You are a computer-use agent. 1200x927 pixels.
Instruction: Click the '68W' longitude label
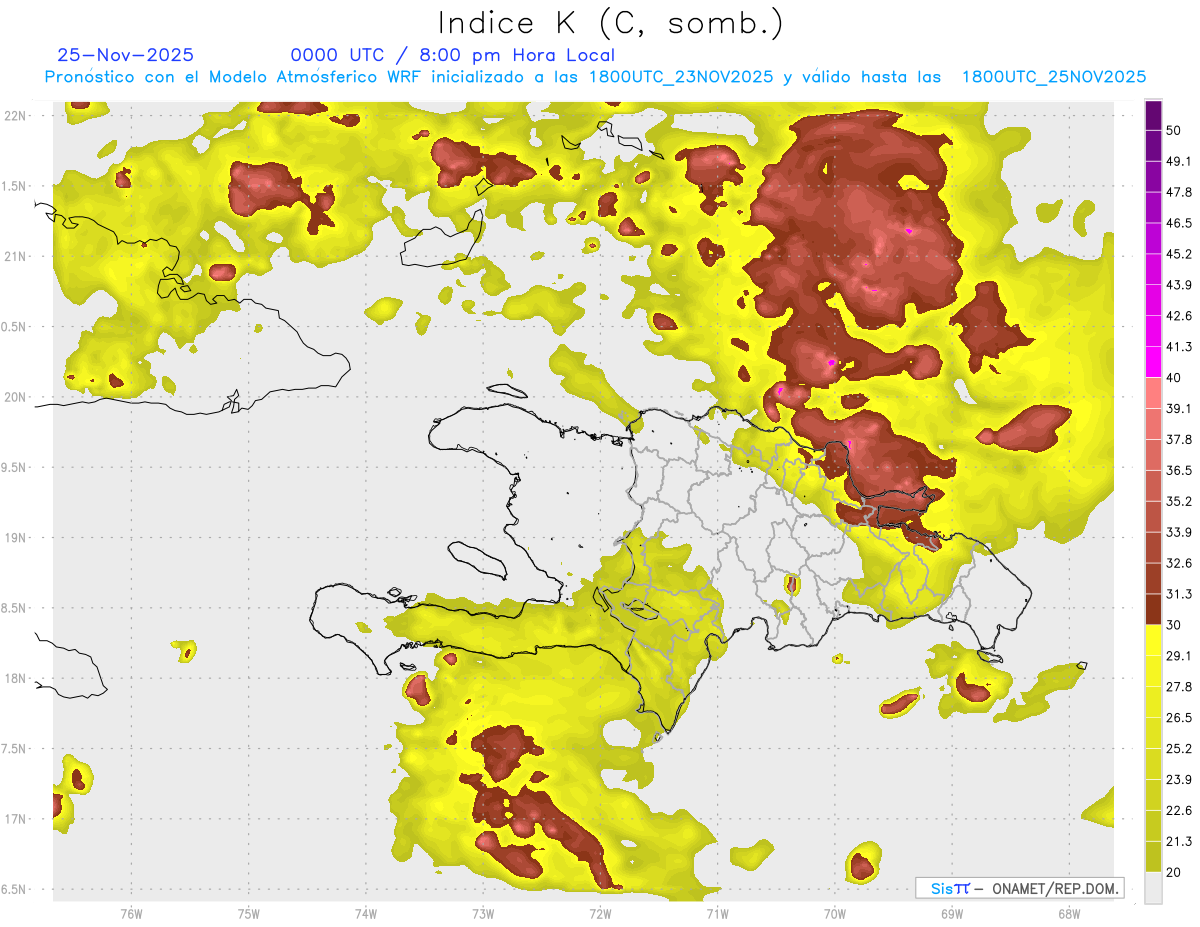pyautogui.click(x=1069, y=914)
